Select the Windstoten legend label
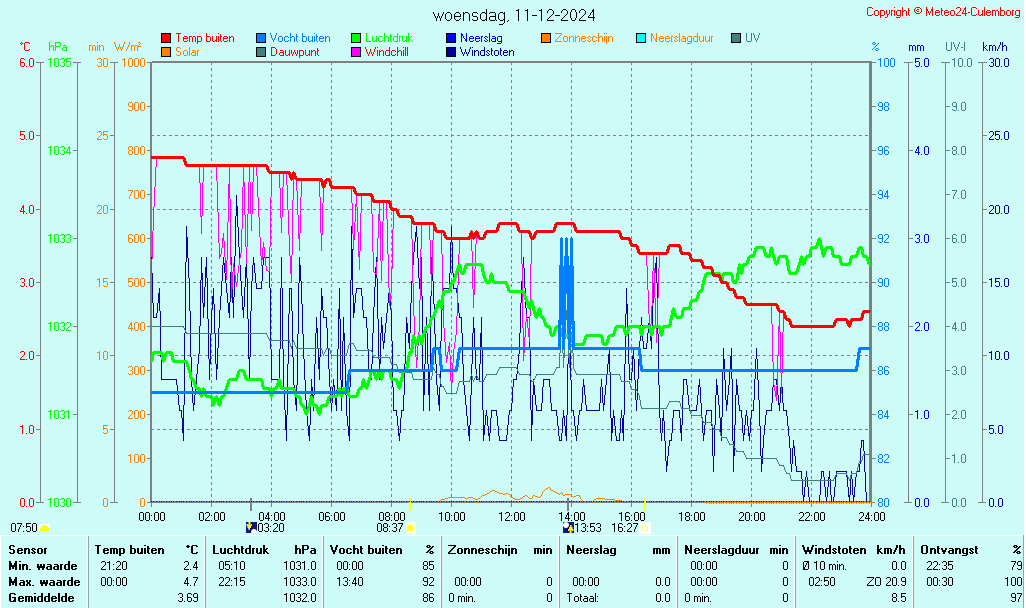 [487, 52]
